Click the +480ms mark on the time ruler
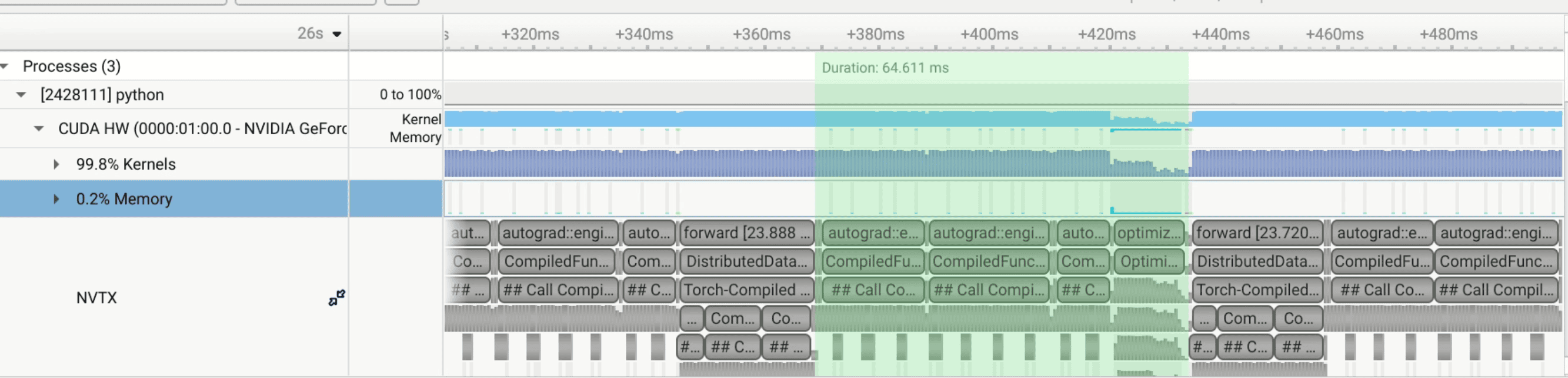Viewport: 1568px width, 378px height. (1448, 34)
